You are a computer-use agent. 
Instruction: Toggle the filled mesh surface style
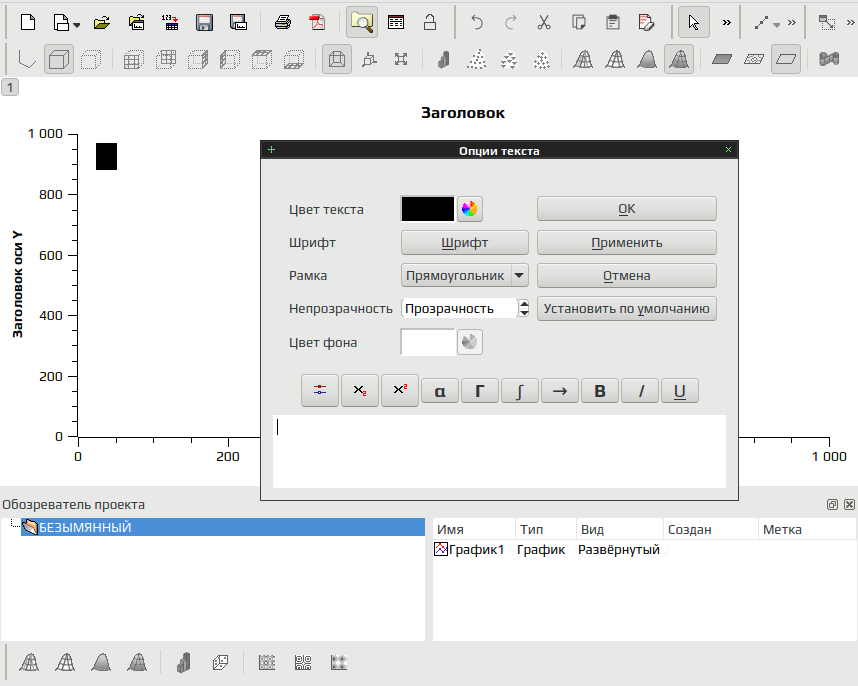tap(679, 59)
